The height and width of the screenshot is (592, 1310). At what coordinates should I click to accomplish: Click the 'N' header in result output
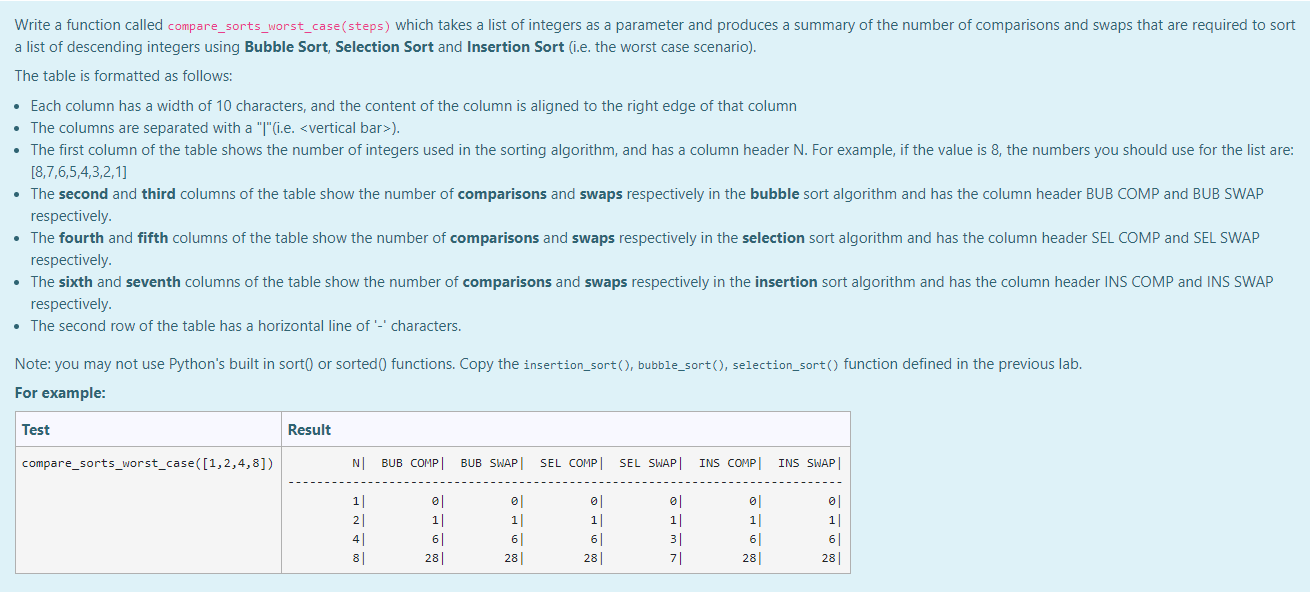coord(357,463)
